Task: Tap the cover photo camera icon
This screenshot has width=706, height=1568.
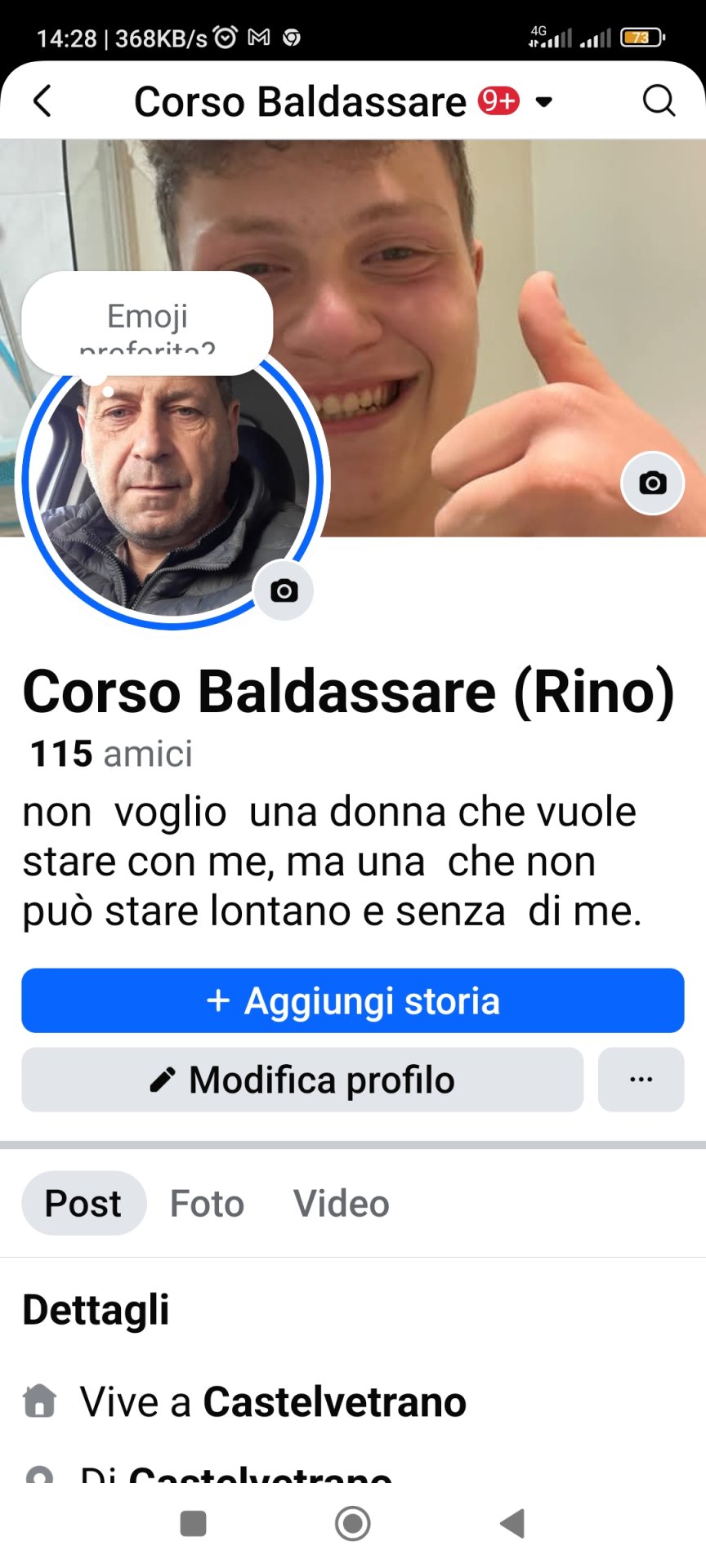Action: [x=652, y=483]
